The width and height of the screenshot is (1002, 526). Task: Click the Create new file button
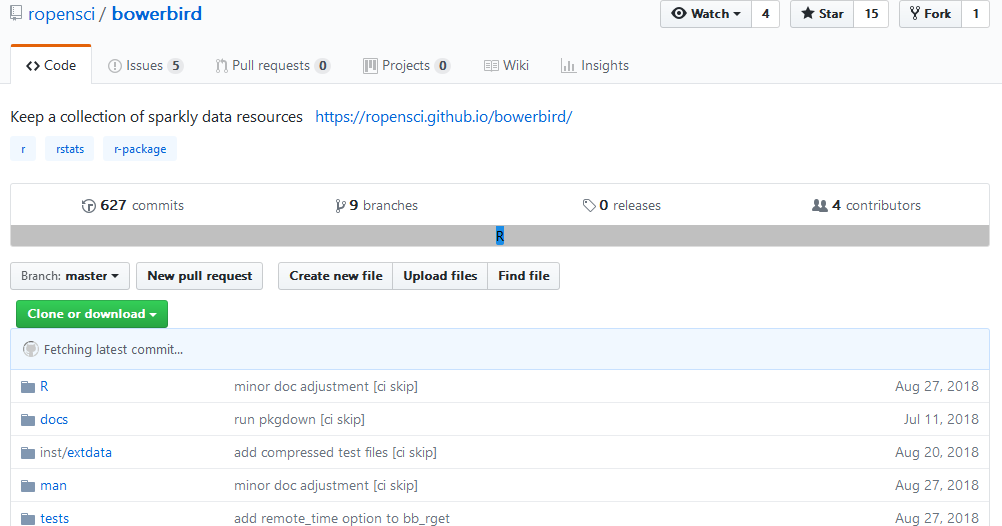tap(335, 276)
